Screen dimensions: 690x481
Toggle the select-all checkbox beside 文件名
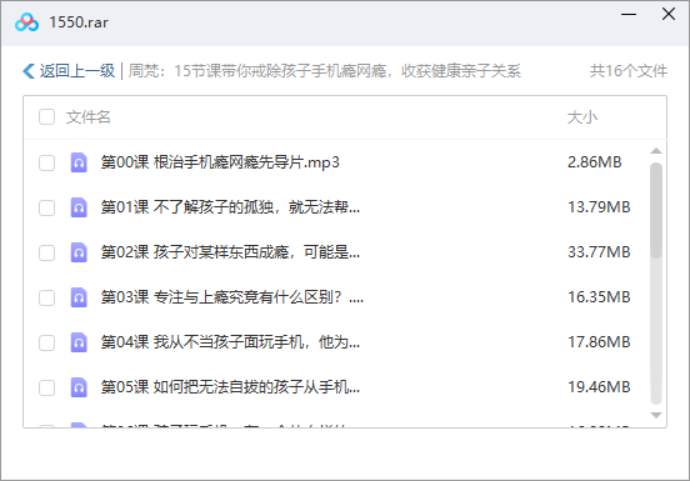pyautogui.click(x=47, y=117)
